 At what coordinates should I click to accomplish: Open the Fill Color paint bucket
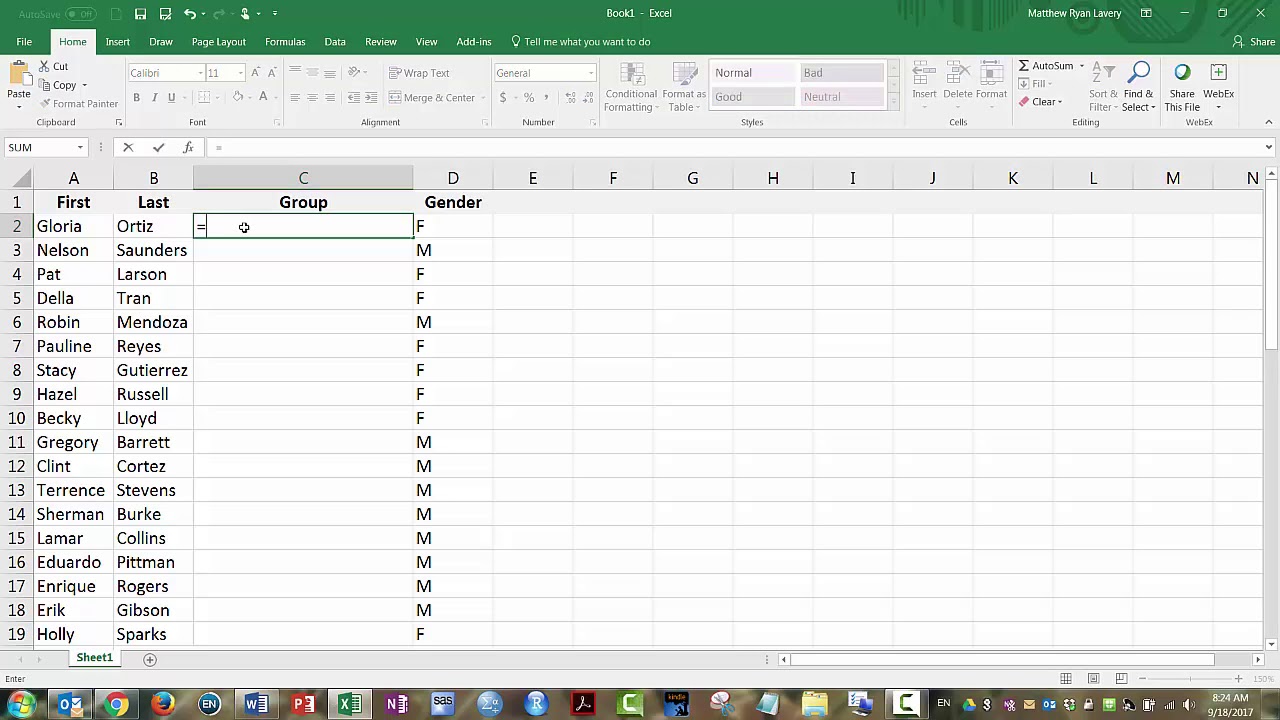click(238, 97)
